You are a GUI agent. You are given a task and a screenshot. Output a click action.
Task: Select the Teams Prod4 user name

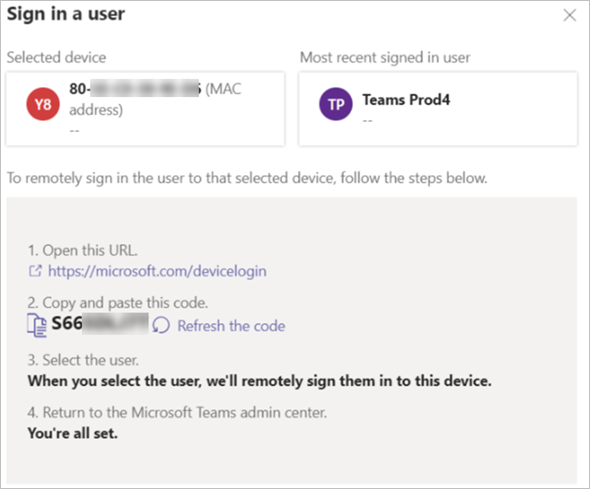[x=406, y=100]
